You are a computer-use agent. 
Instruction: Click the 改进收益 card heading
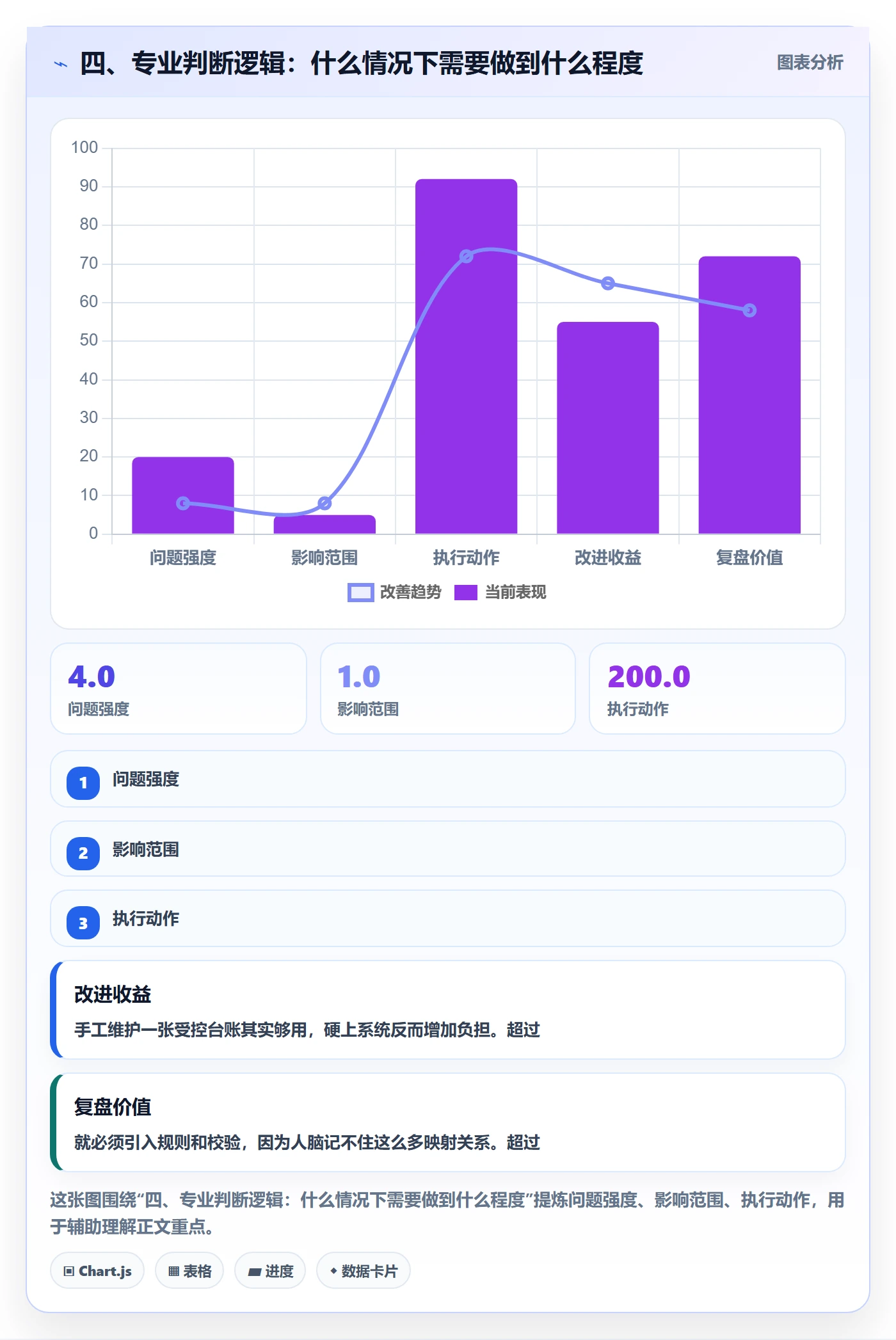[113, 994]
